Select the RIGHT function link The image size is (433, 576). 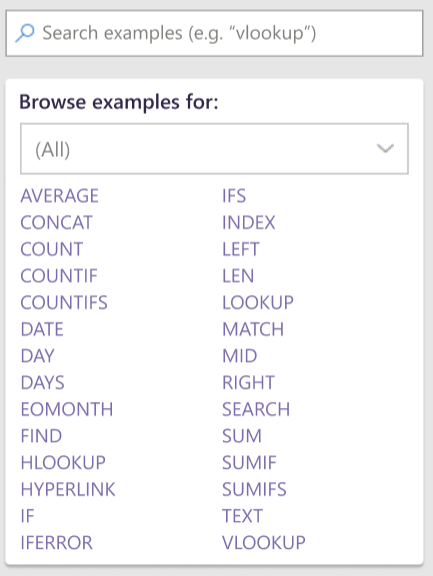(x=249, y=382)
